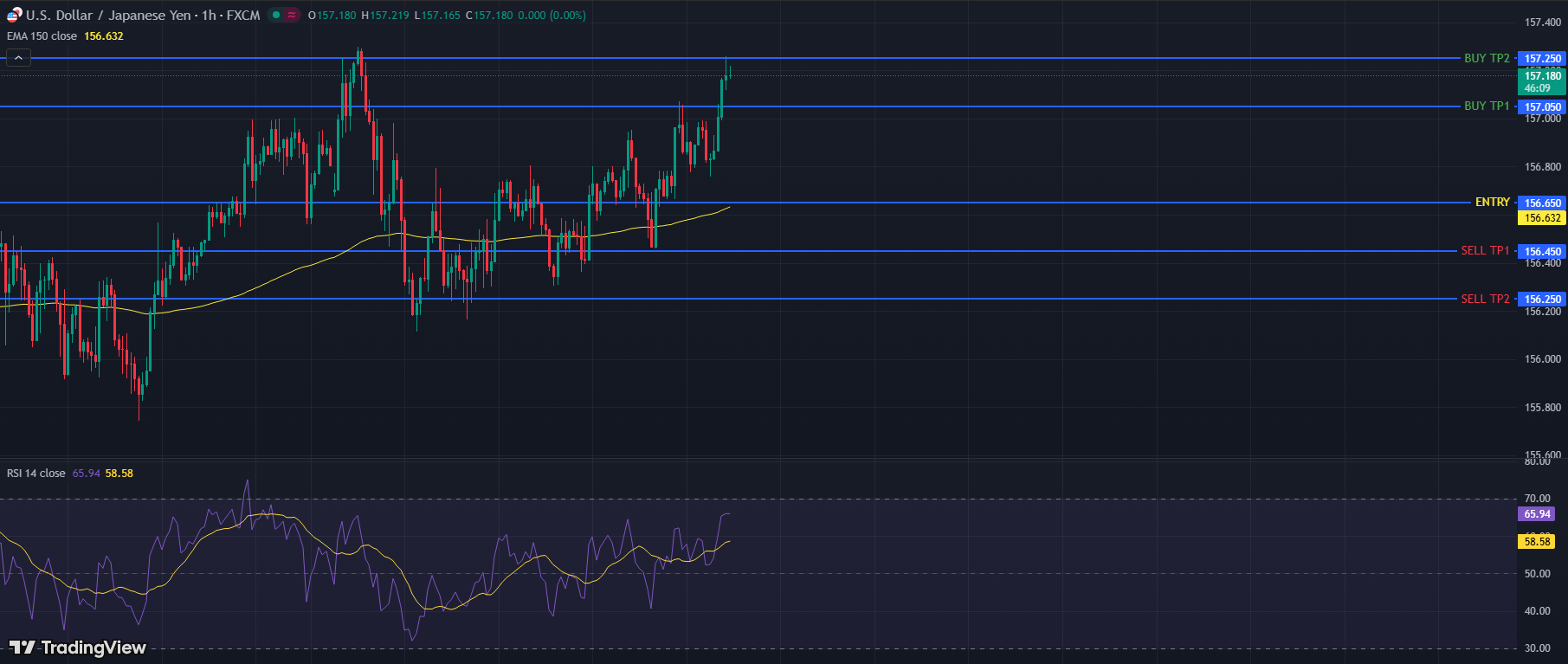Select the BUY TP1 line label
Screen dimensions: 1568x664
click(x=1486, y=106)
